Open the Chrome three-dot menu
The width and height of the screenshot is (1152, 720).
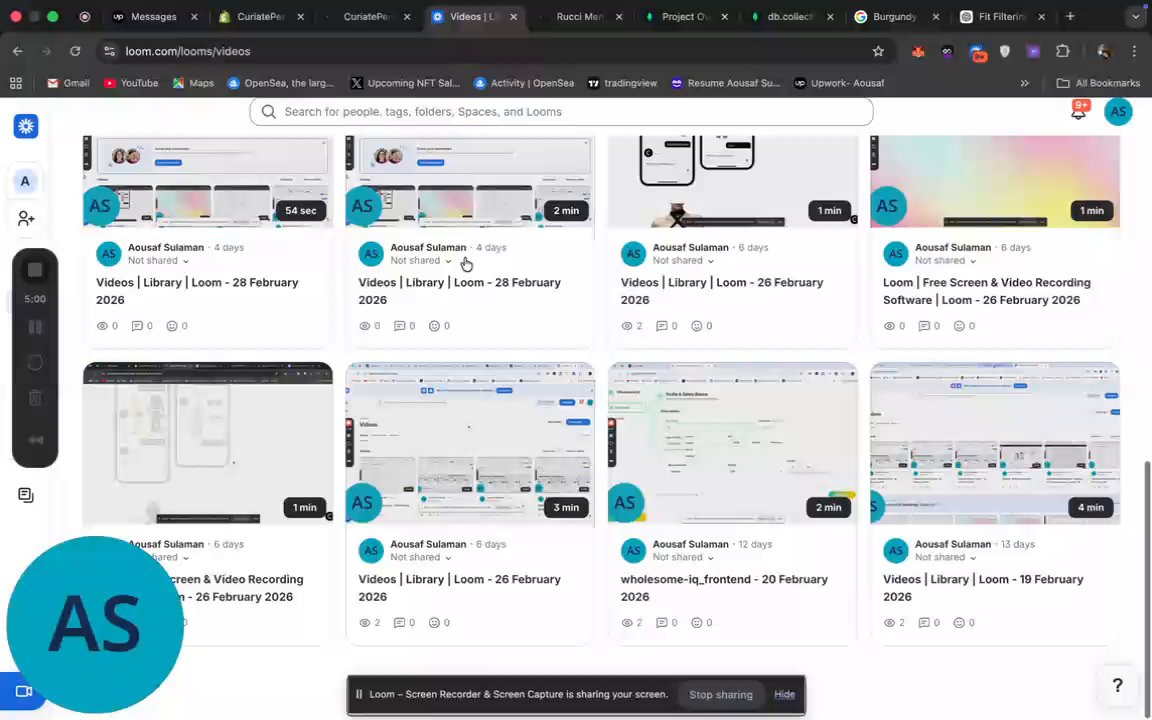tap(1134, 51)
